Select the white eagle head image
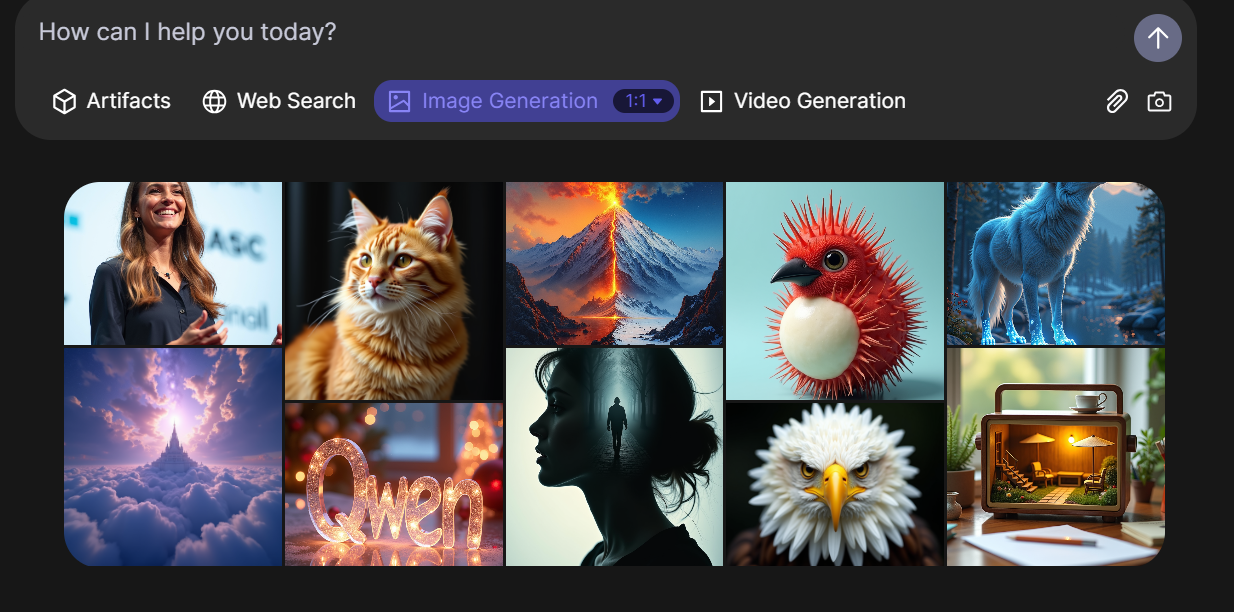The image size is (1234, 612). coord(834,485)
